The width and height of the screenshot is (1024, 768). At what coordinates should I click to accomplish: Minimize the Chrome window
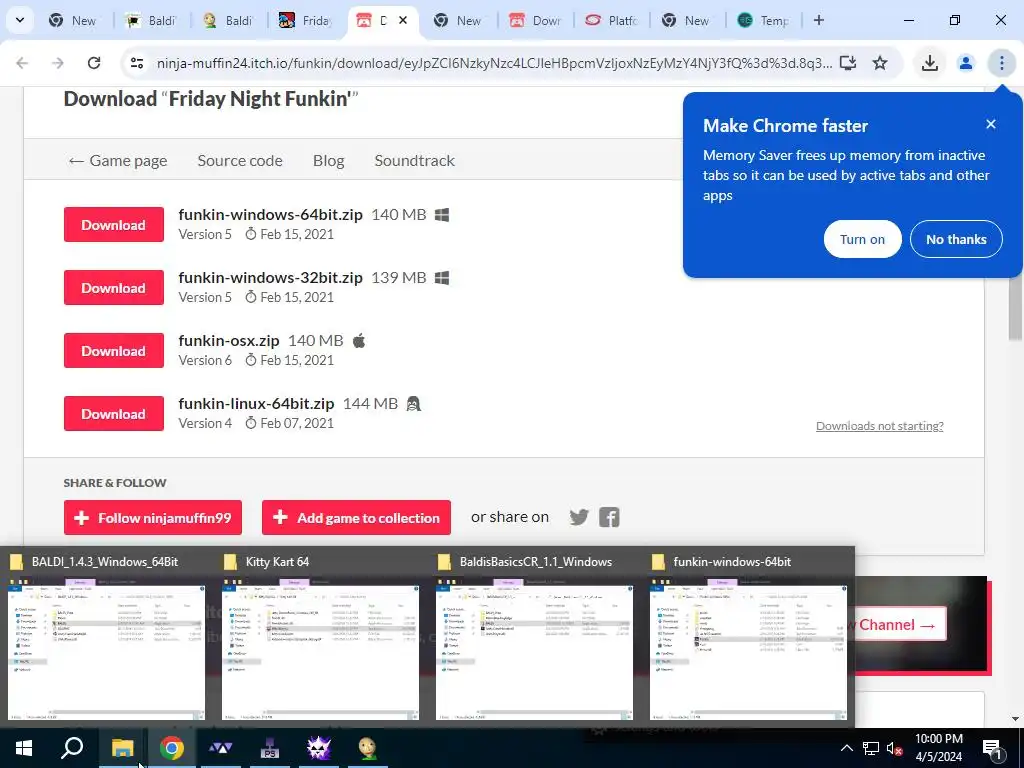click(x=908, y=20)
